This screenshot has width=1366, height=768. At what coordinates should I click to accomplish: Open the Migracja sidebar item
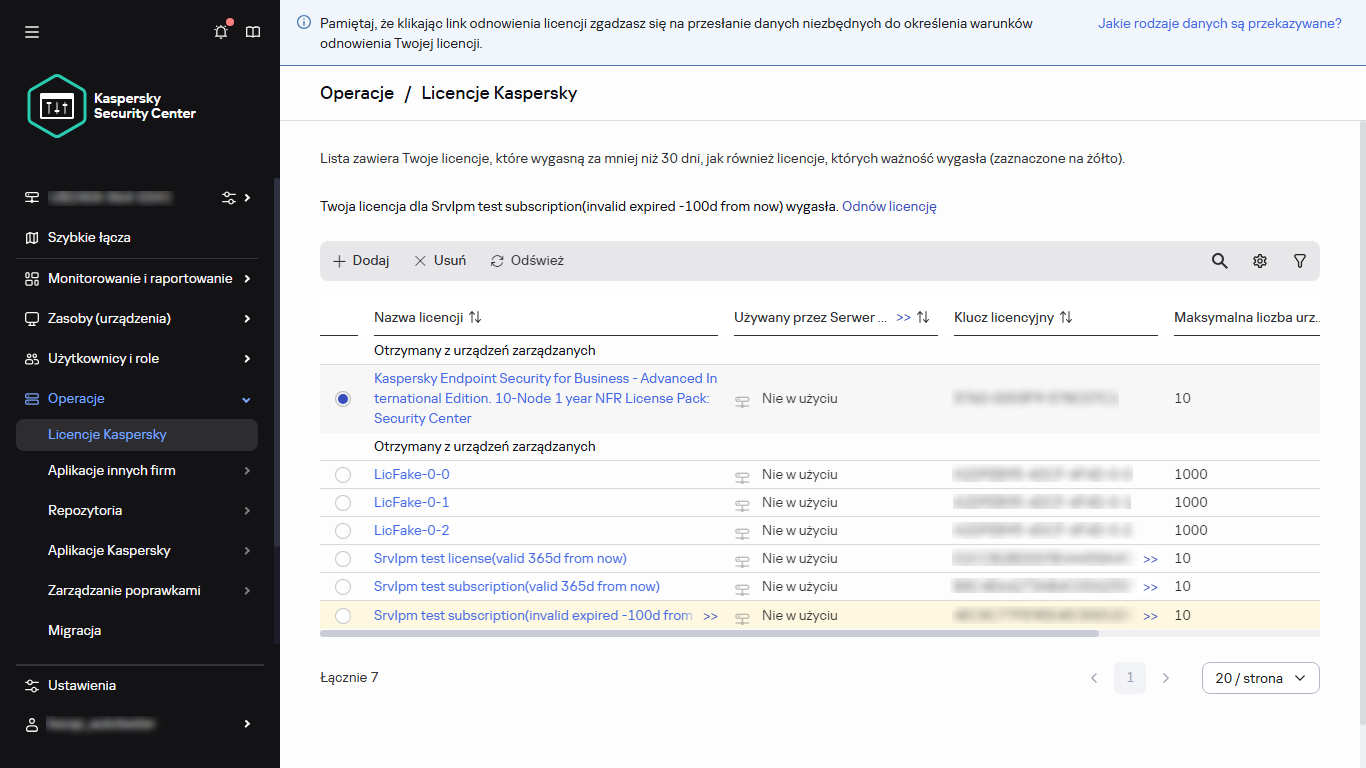(75, 631)
